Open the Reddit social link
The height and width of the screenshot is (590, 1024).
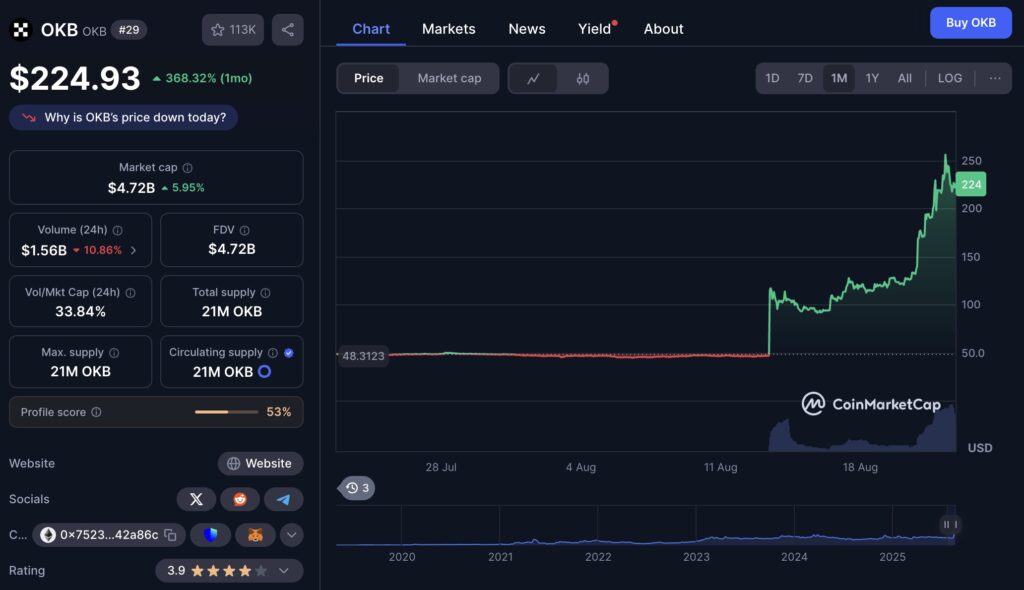pos(240,499)
